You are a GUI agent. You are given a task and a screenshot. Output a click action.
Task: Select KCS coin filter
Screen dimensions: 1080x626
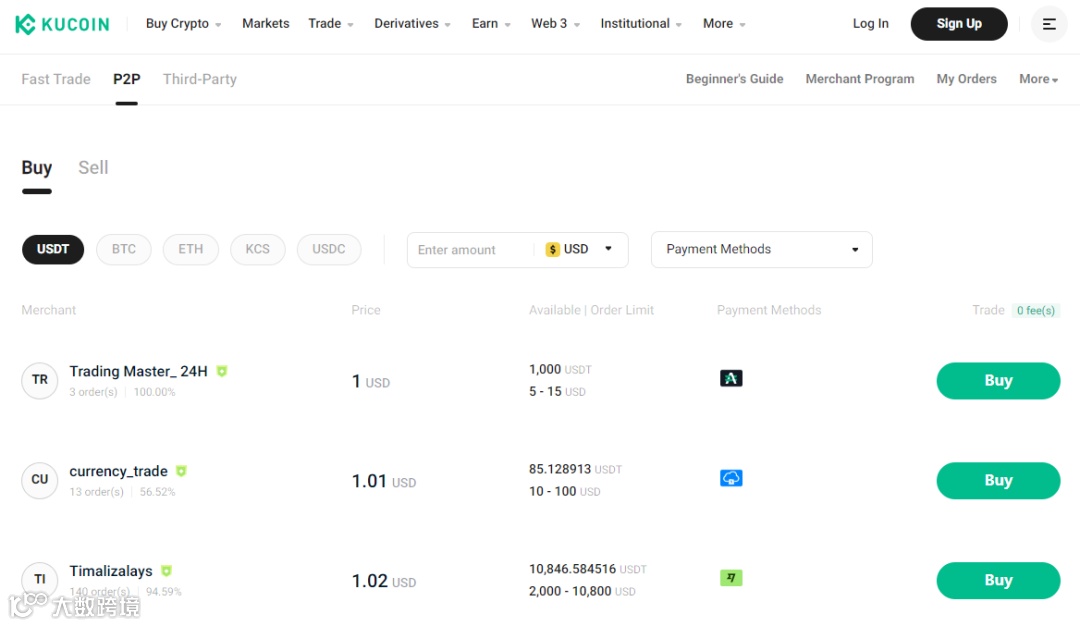coord(258,249)
